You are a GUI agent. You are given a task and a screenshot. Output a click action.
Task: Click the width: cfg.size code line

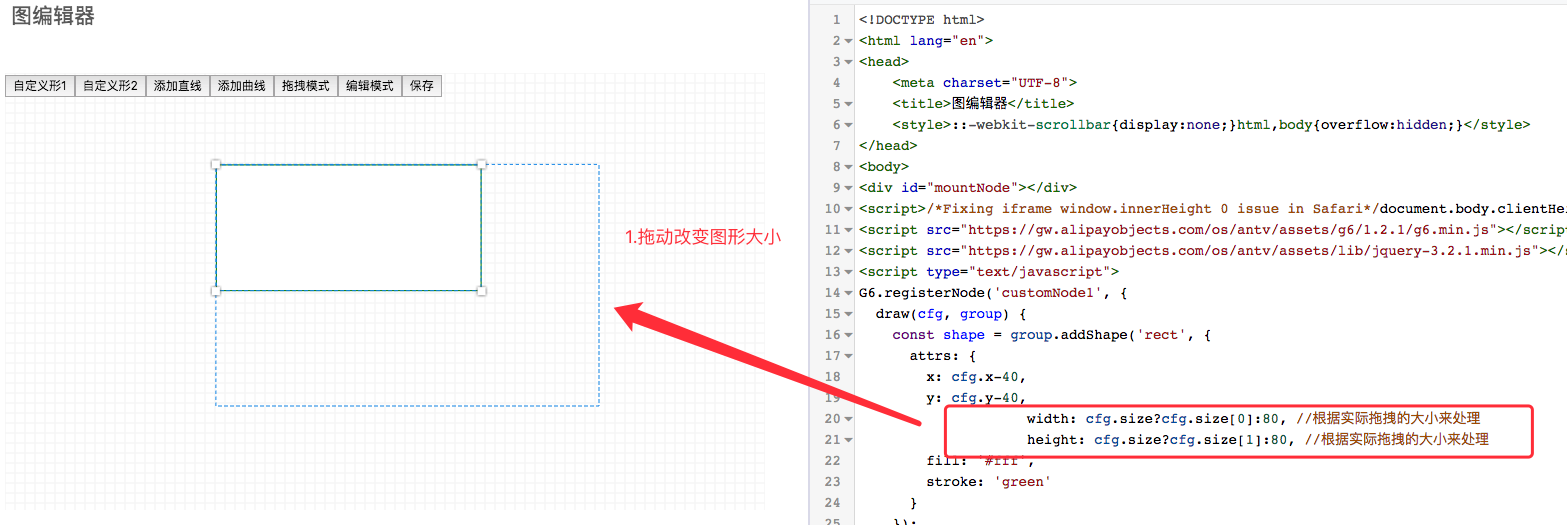(1253, 419)
